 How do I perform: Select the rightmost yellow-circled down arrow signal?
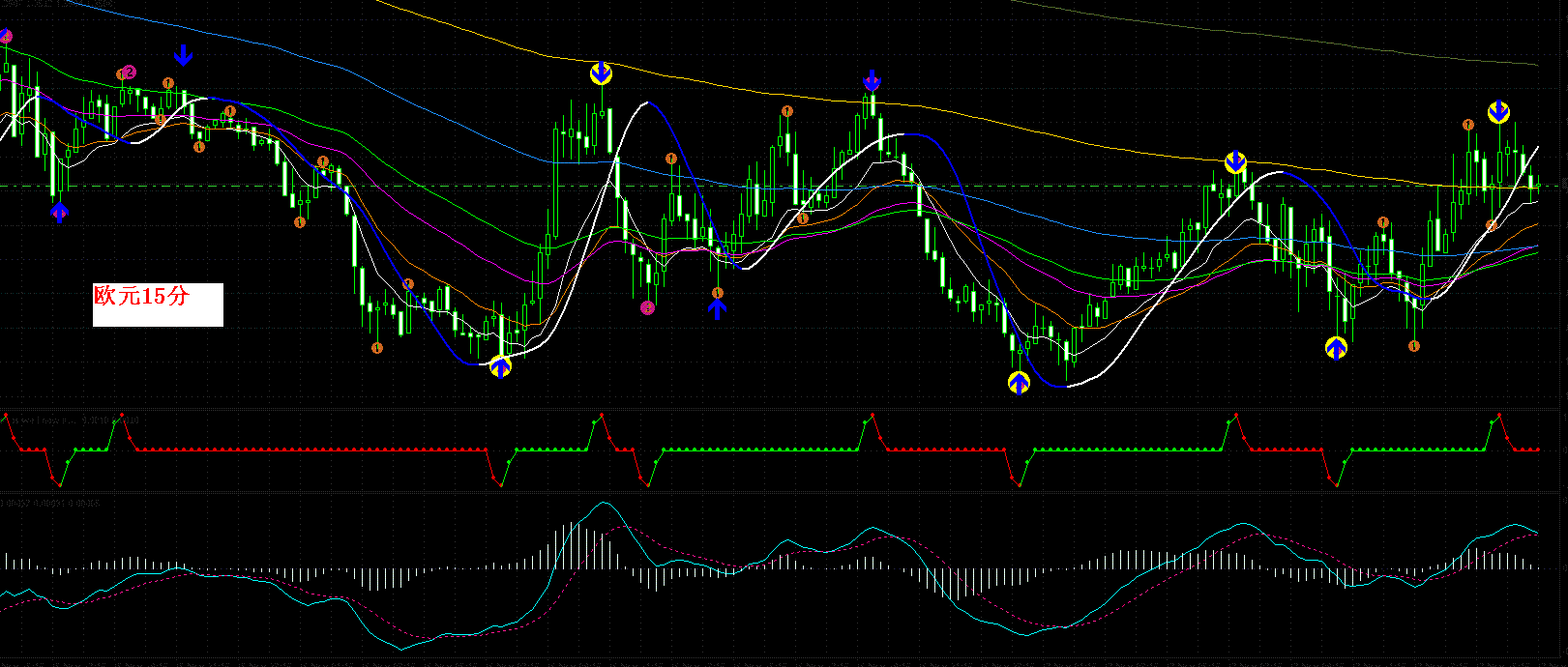(1498, 112)
